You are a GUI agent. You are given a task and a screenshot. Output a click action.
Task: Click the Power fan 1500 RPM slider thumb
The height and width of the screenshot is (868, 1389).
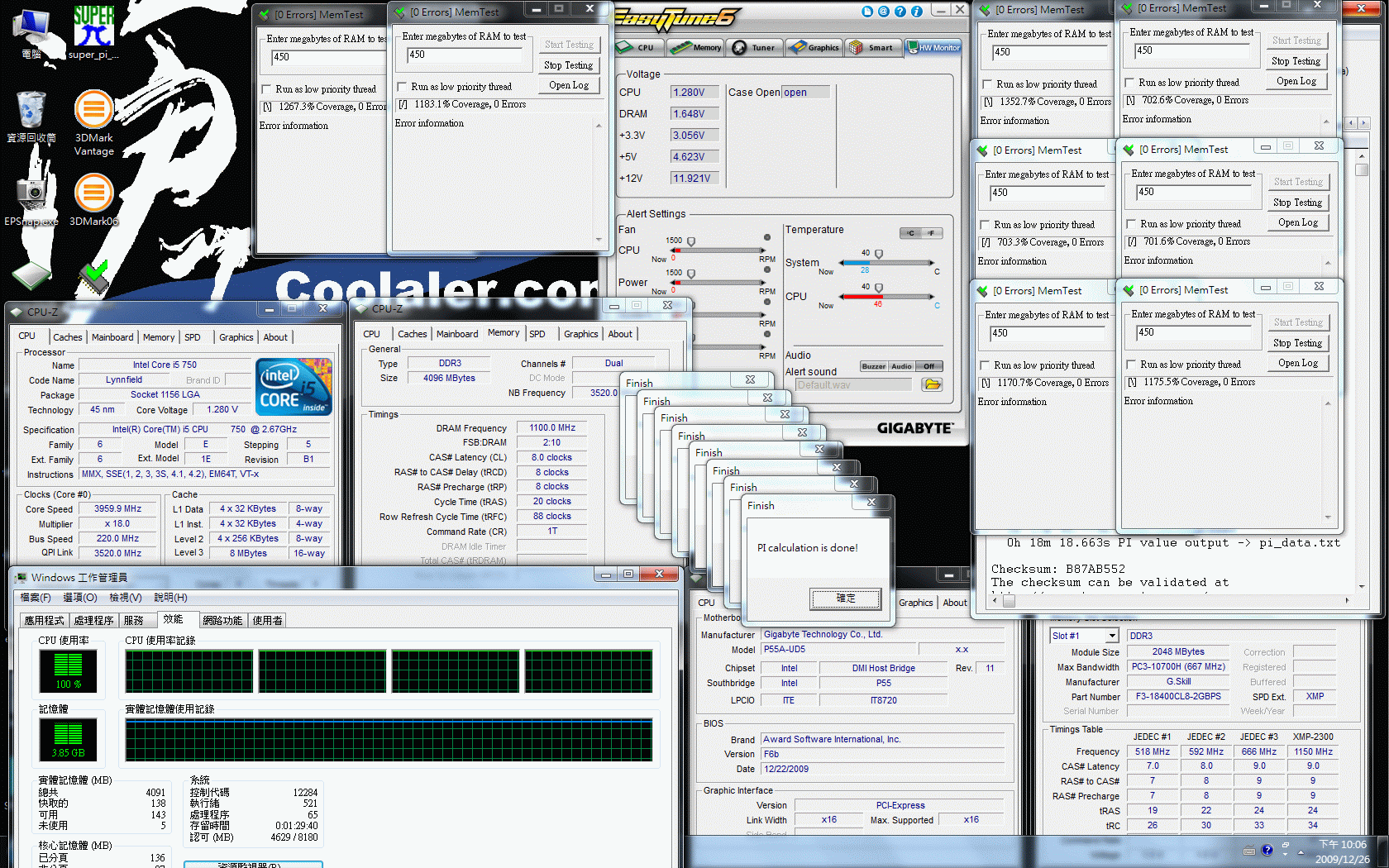(691, 273)
